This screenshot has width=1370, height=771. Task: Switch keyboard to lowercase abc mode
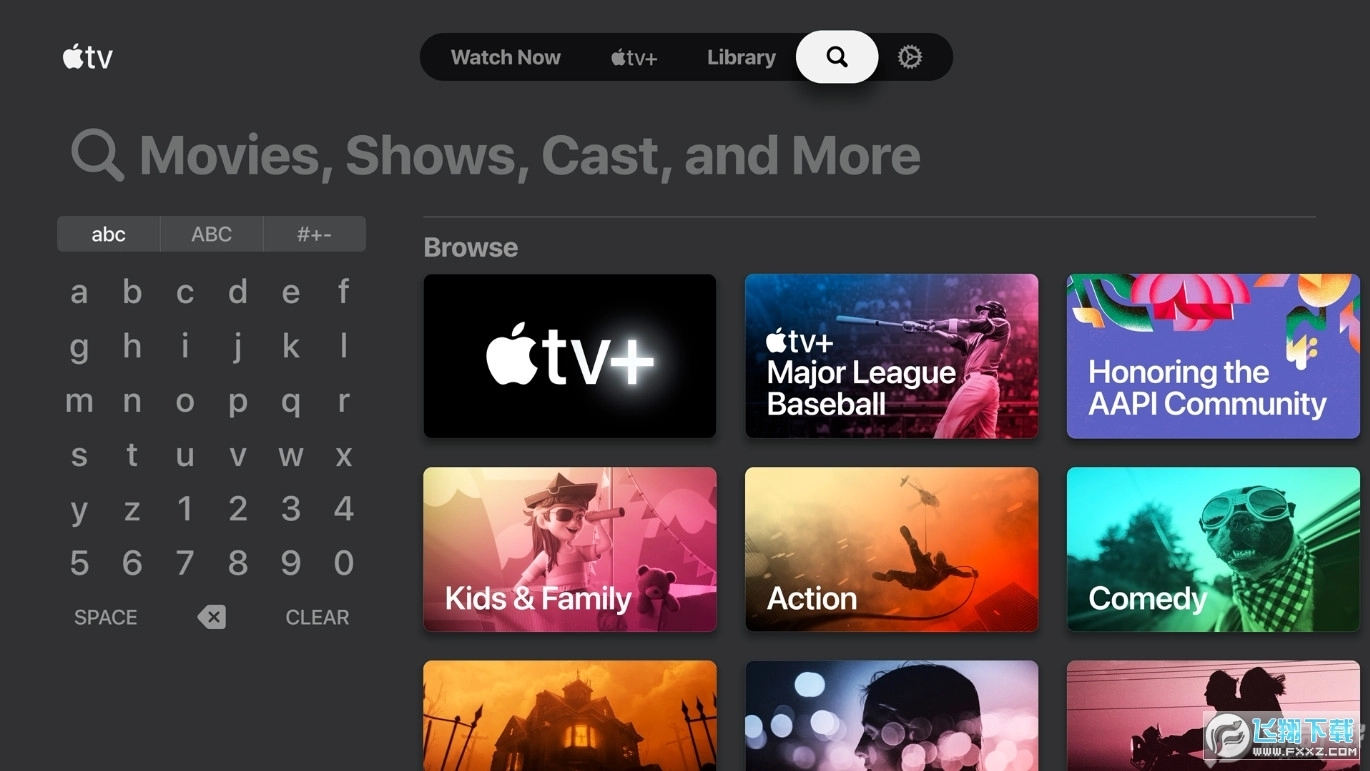108,234
